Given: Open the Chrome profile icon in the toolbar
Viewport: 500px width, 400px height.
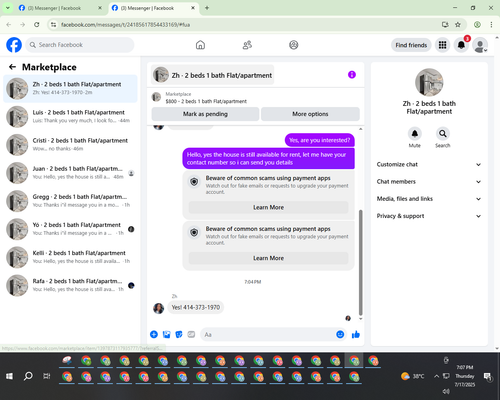Looking at the screenshot, I should click(x=477, y=24).
